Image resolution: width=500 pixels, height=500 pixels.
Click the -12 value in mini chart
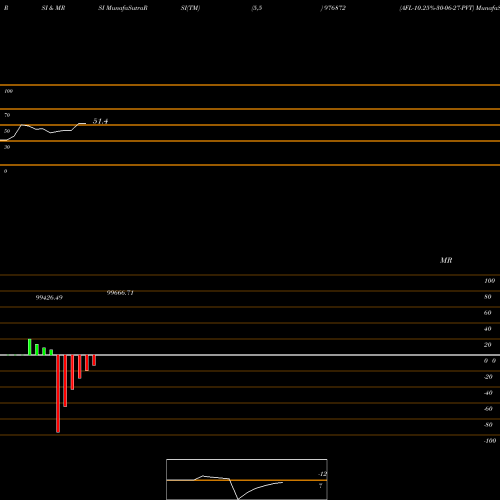[x=322, y=474]
